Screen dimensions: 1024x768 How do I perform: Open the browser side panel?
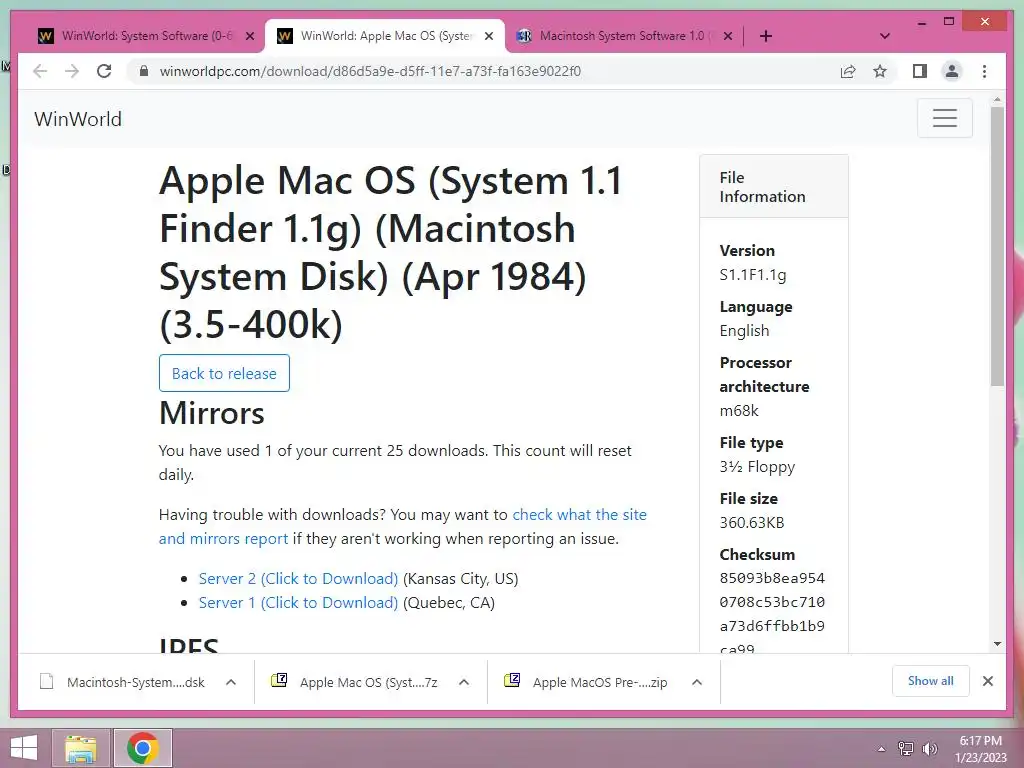920,71
